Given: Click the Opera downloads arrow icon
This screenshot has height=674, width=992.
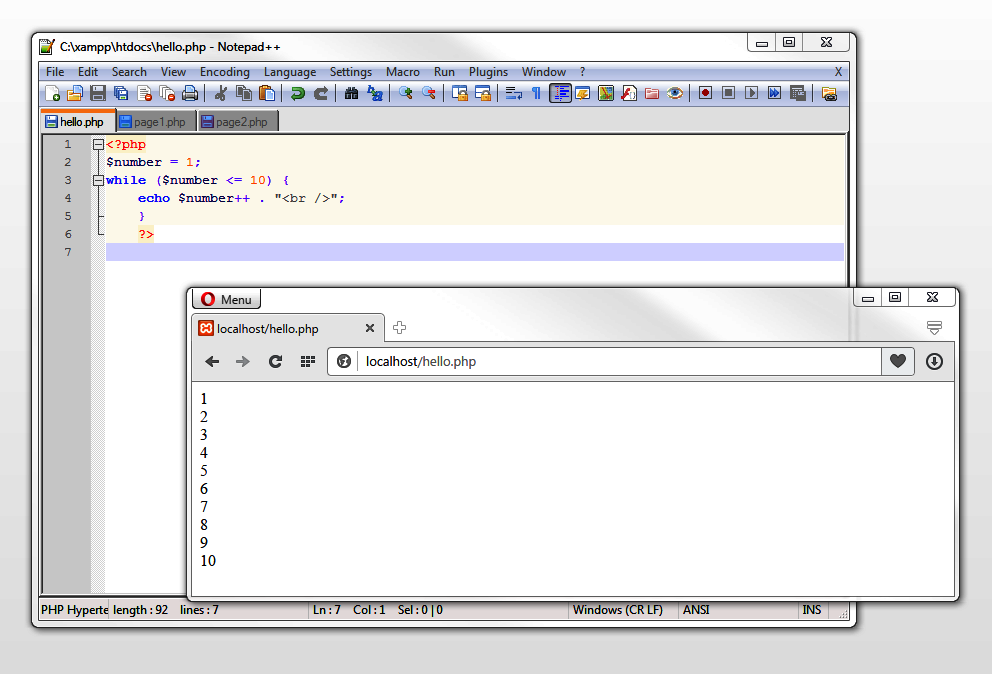Looking at the screenshot, I should coord(934,362).
